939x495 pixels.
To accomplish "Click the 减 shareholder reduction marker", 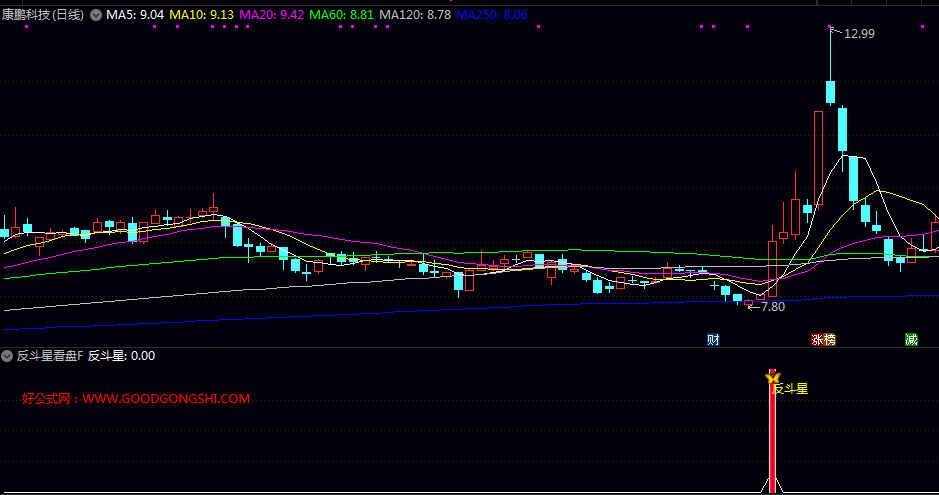I will pyautogui.click(x=911, y=340).
